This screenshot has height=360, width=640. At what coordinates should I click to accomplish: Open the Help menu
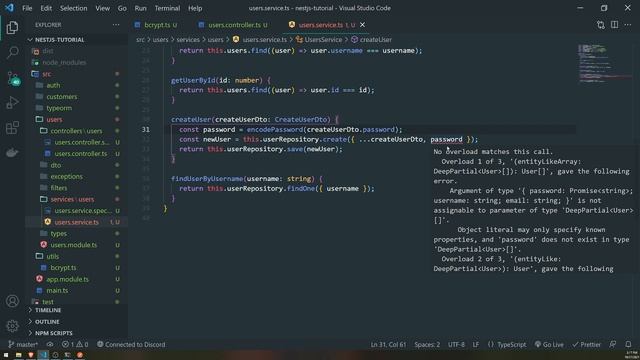tap(195, 8)
